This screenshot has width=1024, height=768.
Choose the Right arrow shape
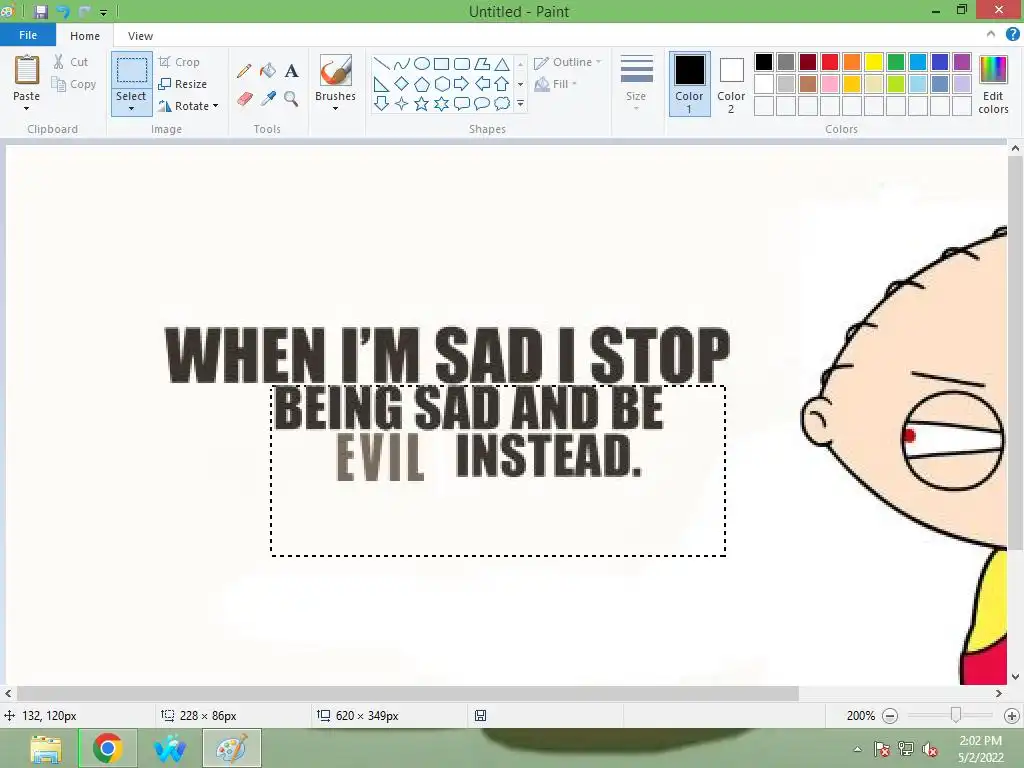tap(462, 84)
